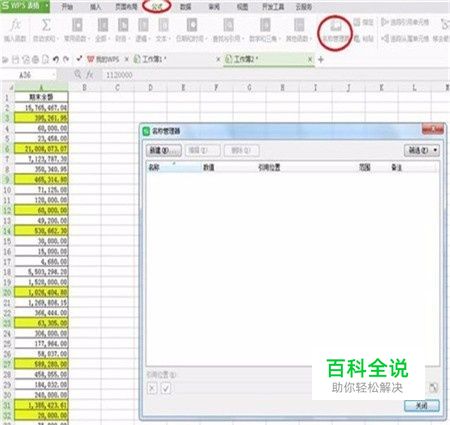Select column A header
Screen dimensions: 450x425
[41, 88]
